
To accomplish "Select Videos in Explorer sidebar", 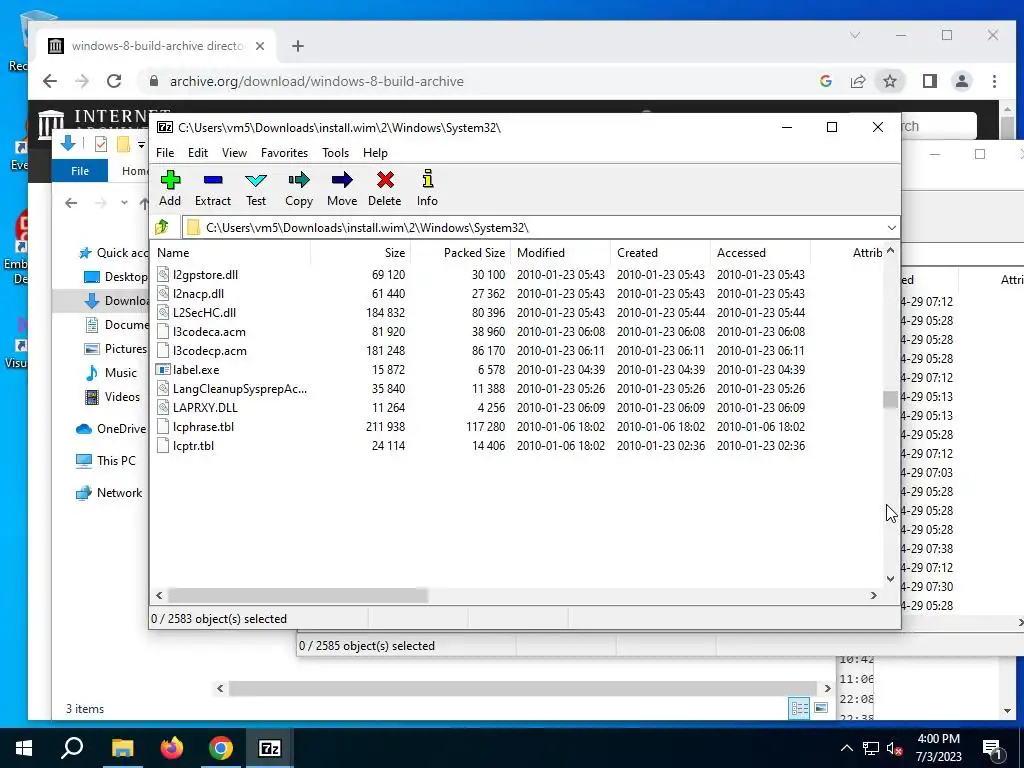I will 112,397.
